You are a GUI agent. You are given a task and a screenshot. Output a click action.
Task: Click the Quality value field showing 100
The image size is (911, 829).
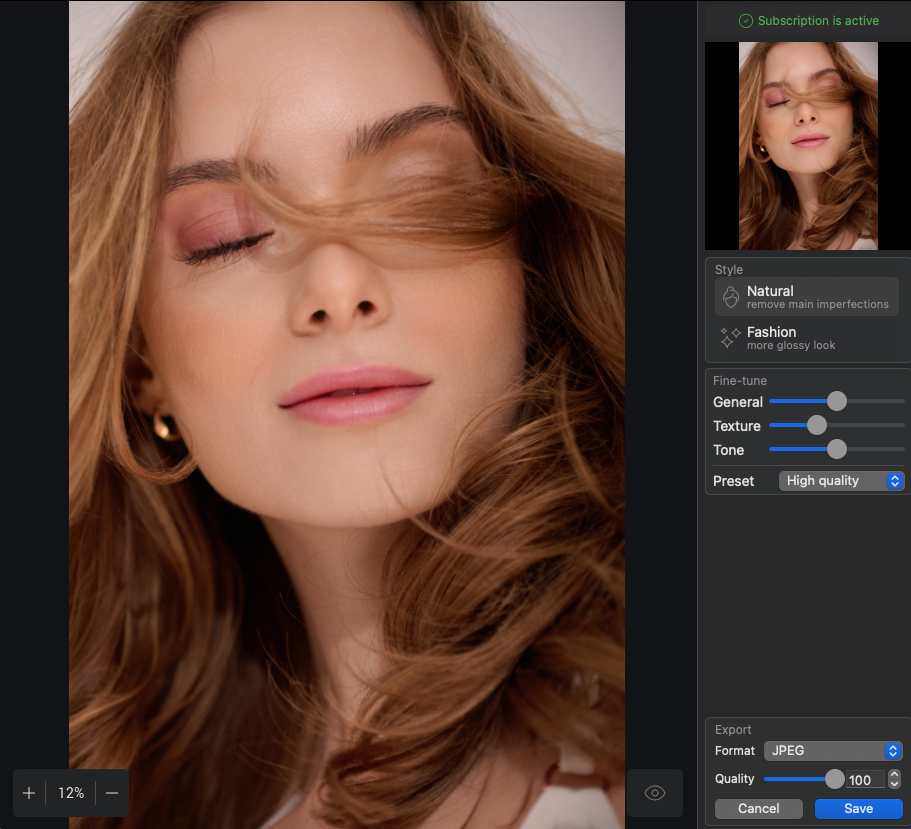coord(864,780)
